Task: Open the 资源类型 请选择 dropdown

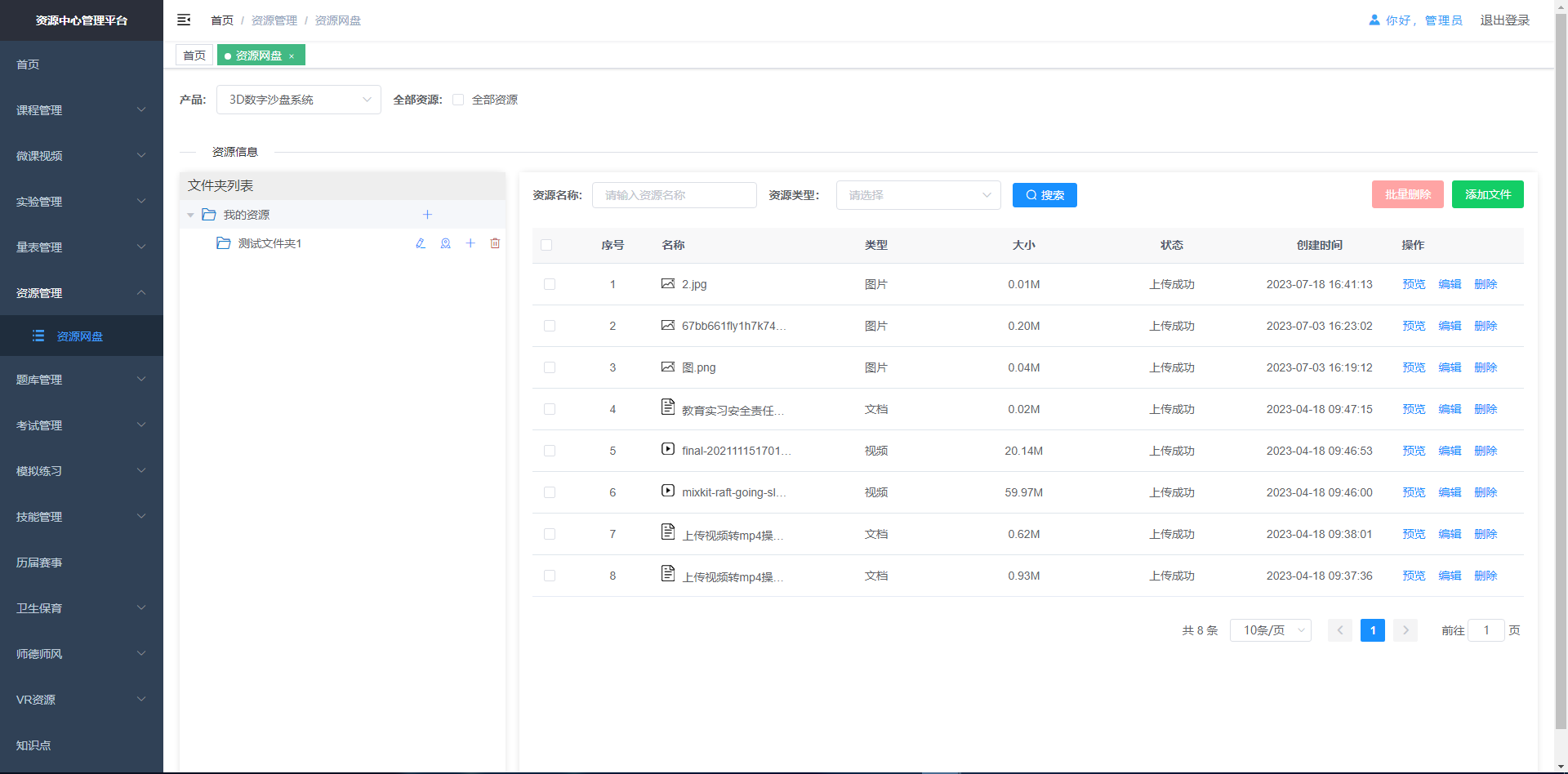Action: (x=919, y=195)
